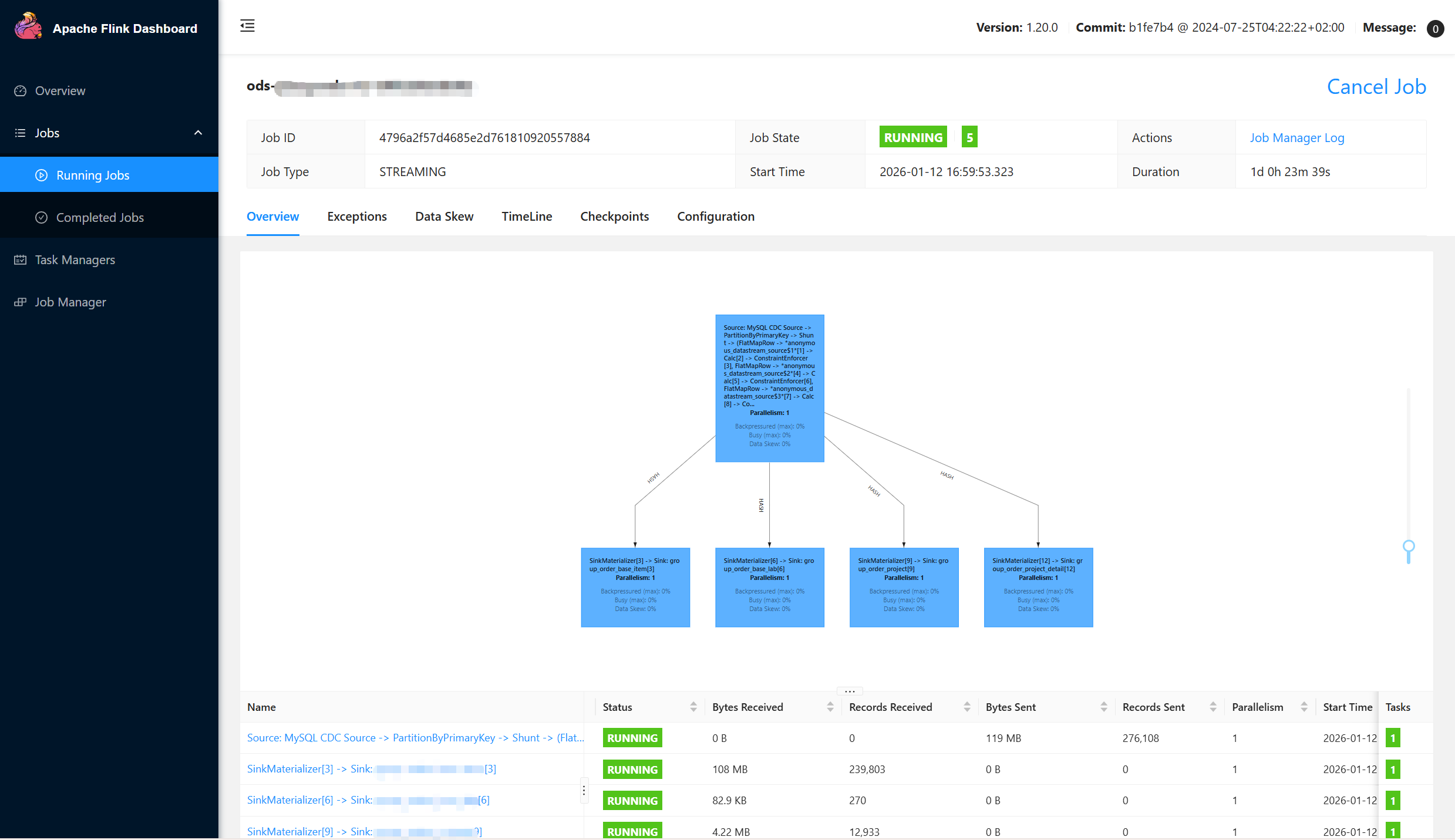This screenshot has height=840, width=1455.
Task: Sort table by Bytes Received arrows
Action: point(830,707)
